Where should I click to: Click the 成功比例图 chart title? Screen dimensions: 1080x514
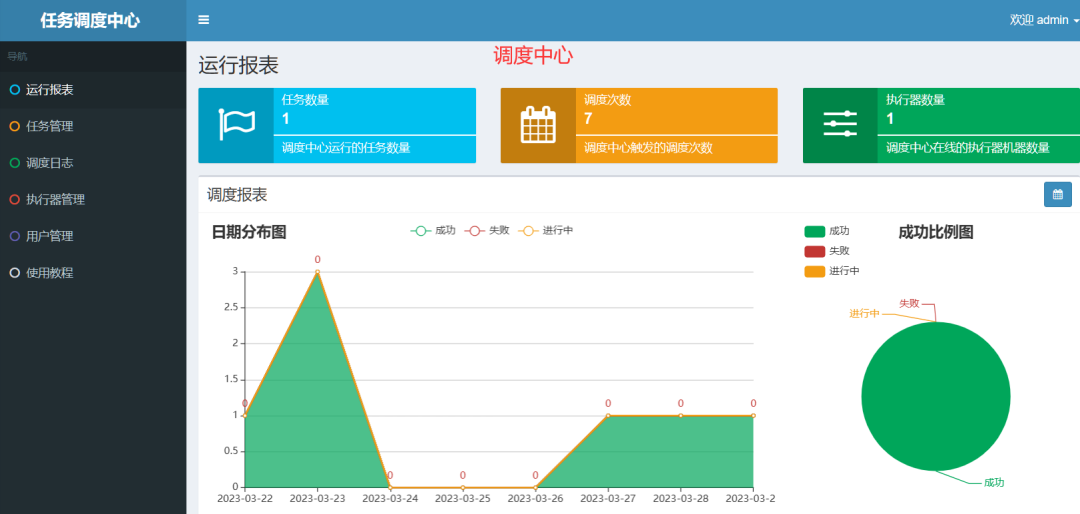click(x=936, y=232)
